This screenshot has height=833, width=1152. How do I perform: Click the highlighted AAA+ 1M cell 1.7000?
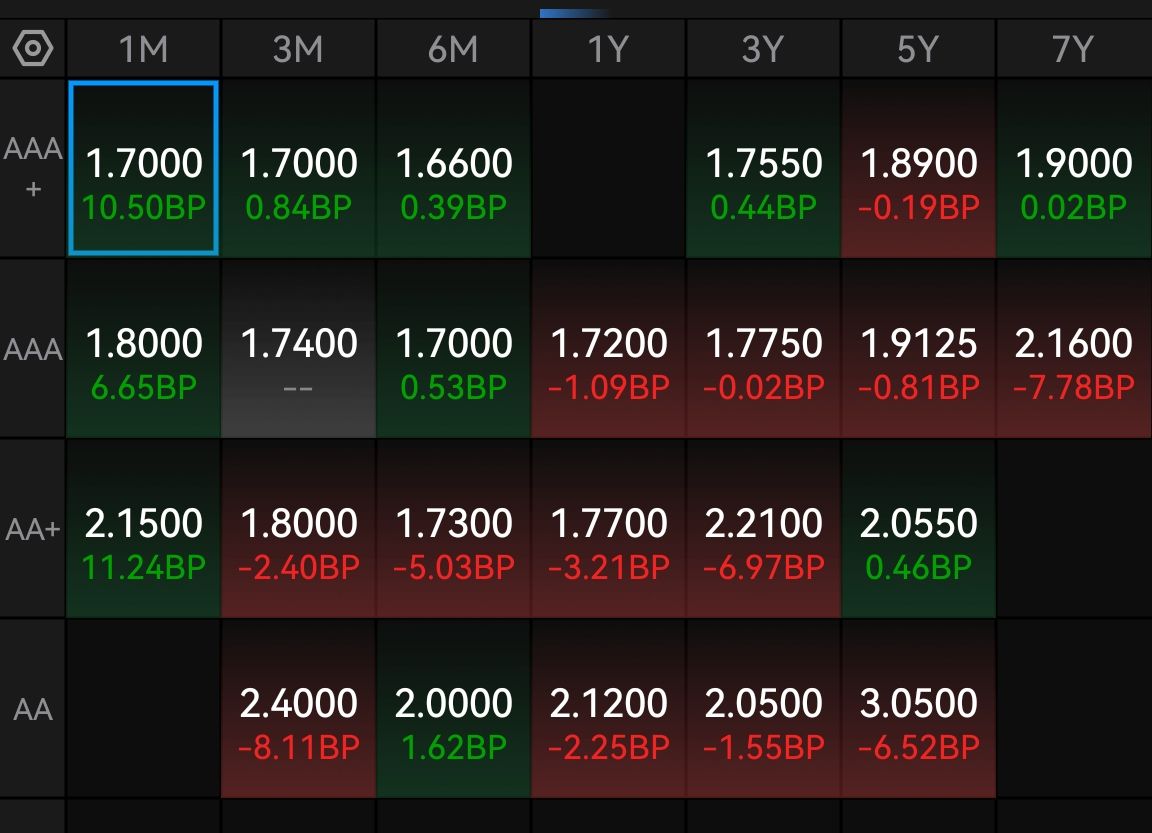click(x=144, y=168)
